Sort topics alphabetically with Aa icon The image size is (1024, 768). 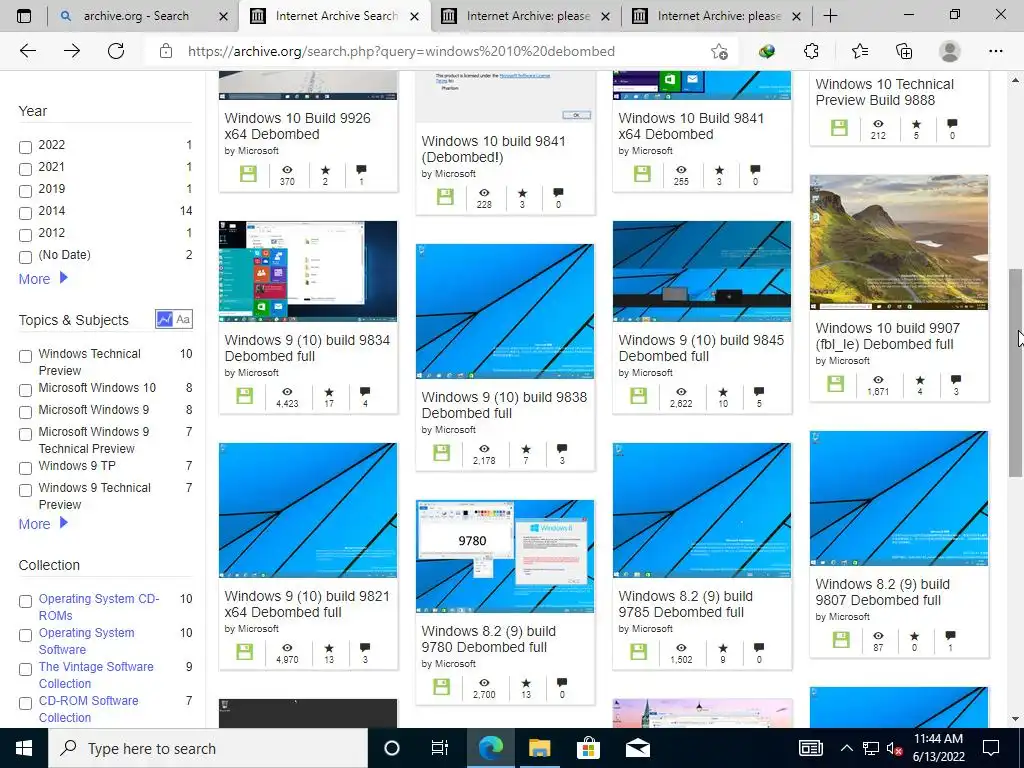click(183, 319)
